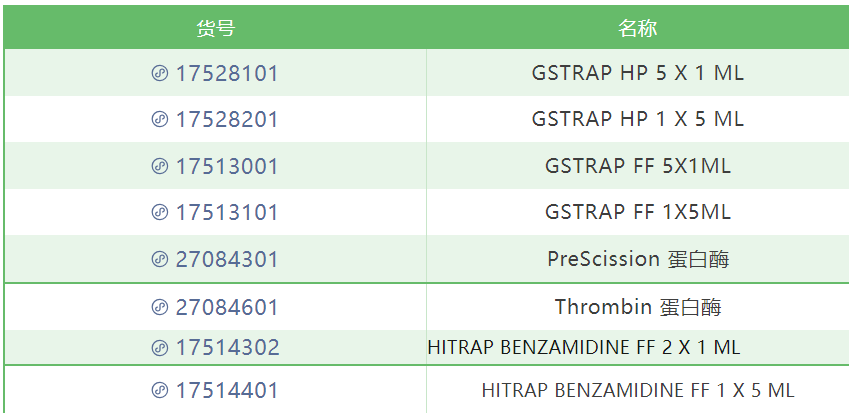This screenshot has width=850, height=415.
Task: Open product number 17528101 link
Action: click(227, 73)
